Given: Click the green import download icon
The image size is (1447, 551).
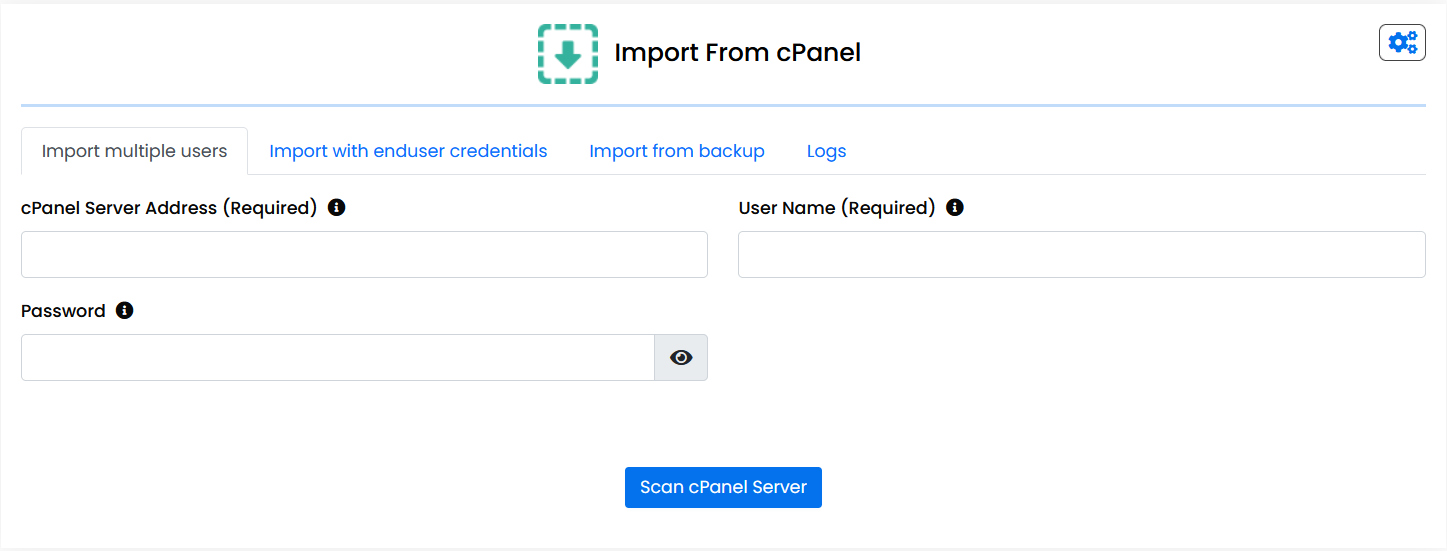Looking at the screenshot, I should coord(568,54).
